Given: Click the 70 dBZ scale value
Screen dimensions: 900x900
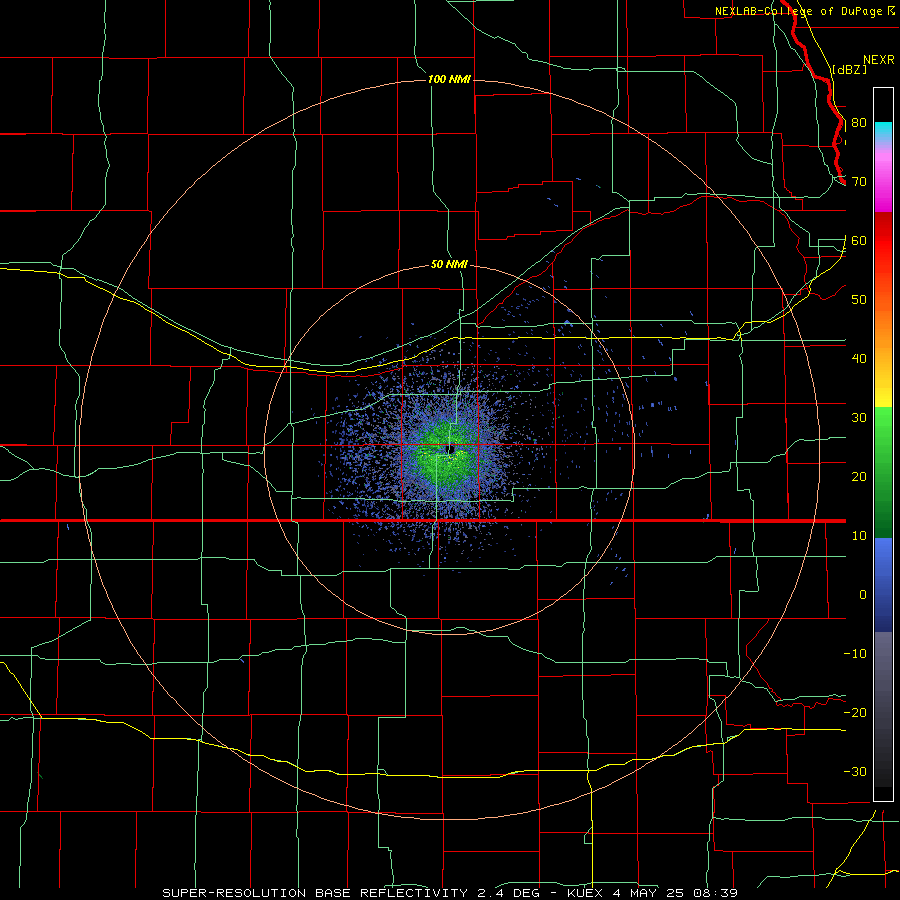Looking at the screenshot, I should coord(859,182).
